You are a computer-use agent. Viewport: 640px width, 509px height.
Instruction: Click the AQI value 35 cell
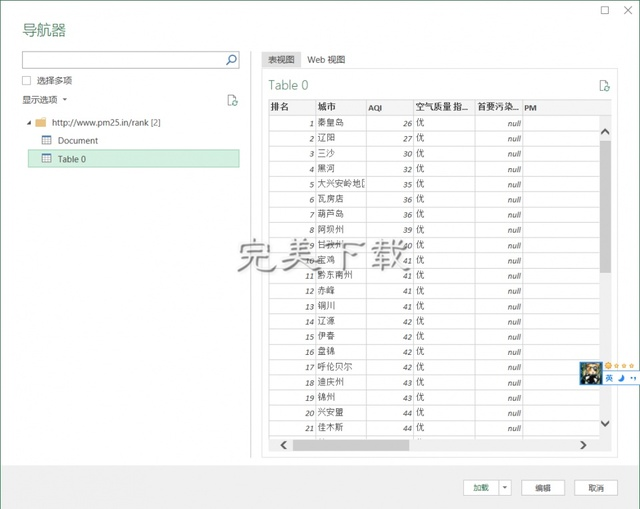pos(390,184)
